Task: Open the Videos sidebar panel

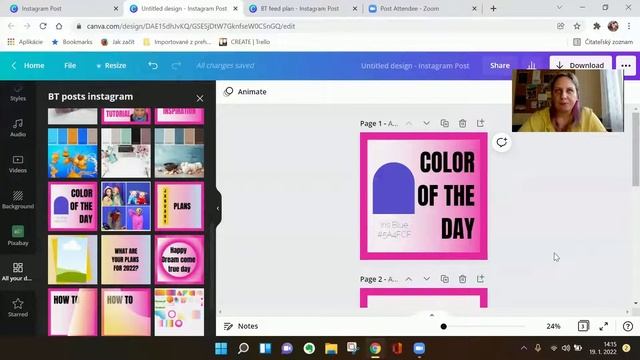Action: (x=18, y=164)
